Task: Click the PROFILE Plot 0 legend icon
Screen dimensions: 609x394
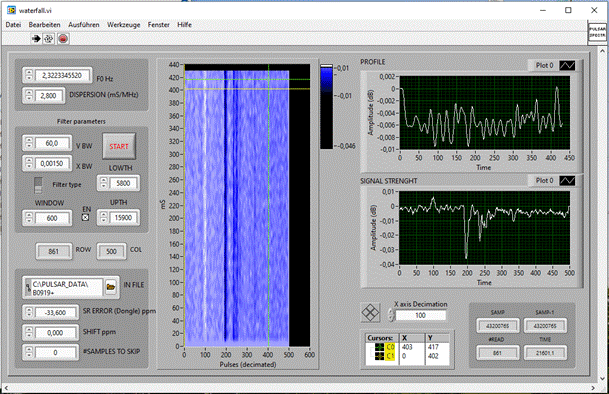Action: point(567,65)
